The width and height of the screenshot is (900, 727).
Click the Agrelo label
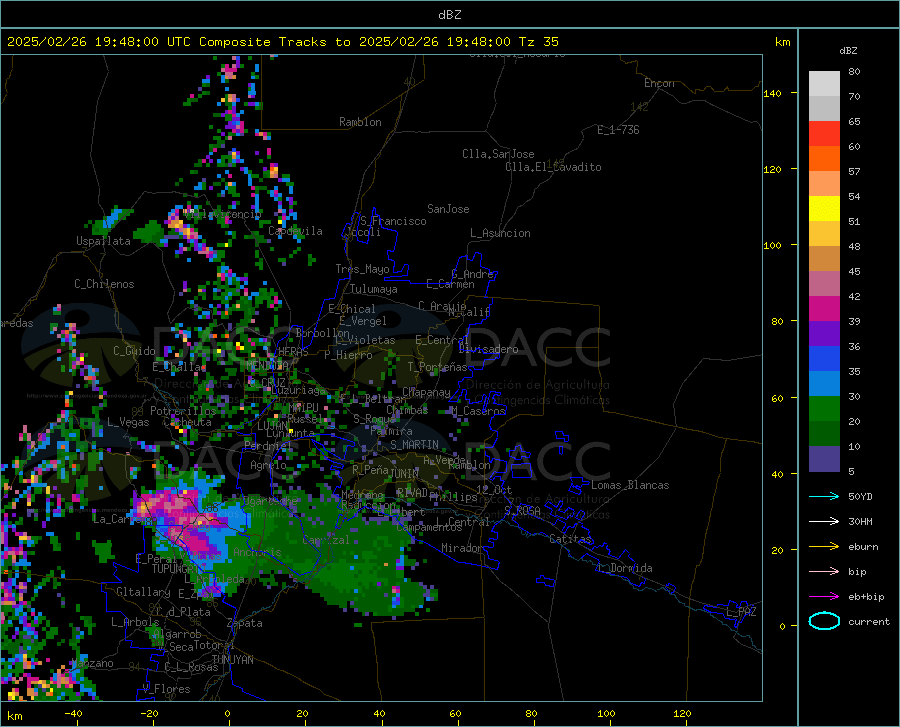pyautogui.click(x=268, y=465)
